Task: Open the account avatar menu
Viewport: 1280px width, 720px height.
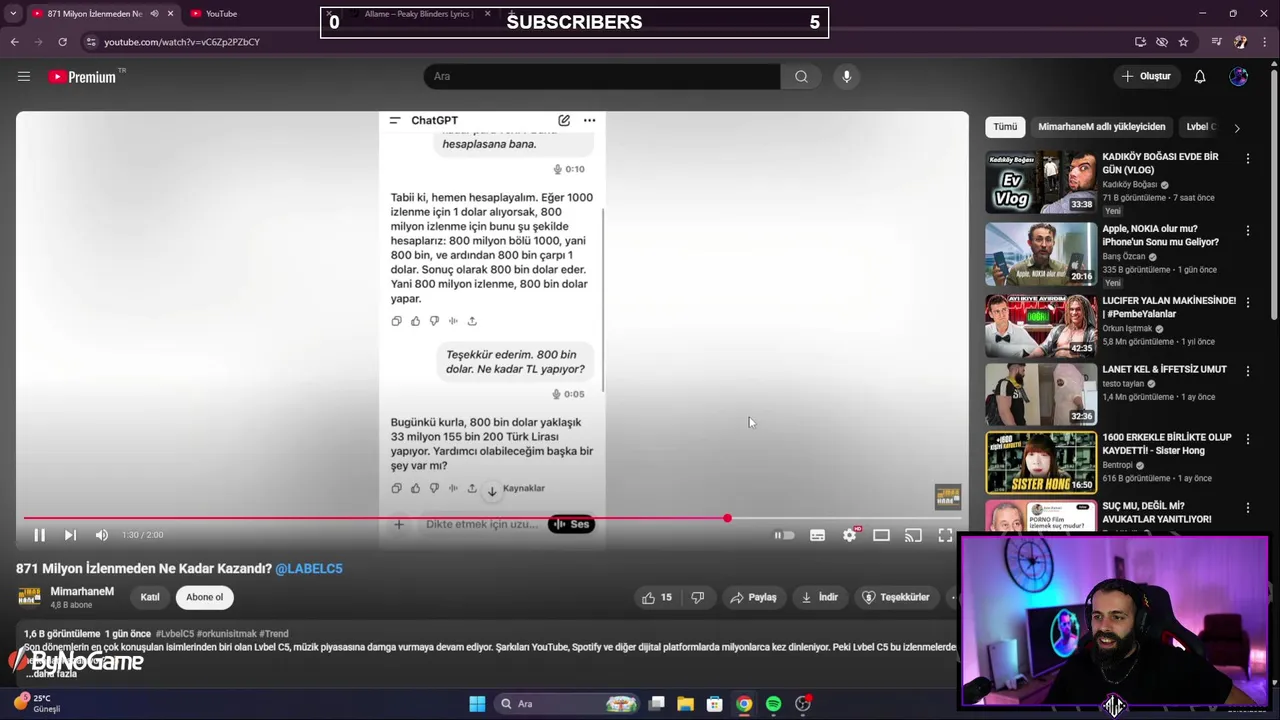Action: click(x=1238, y=77)
